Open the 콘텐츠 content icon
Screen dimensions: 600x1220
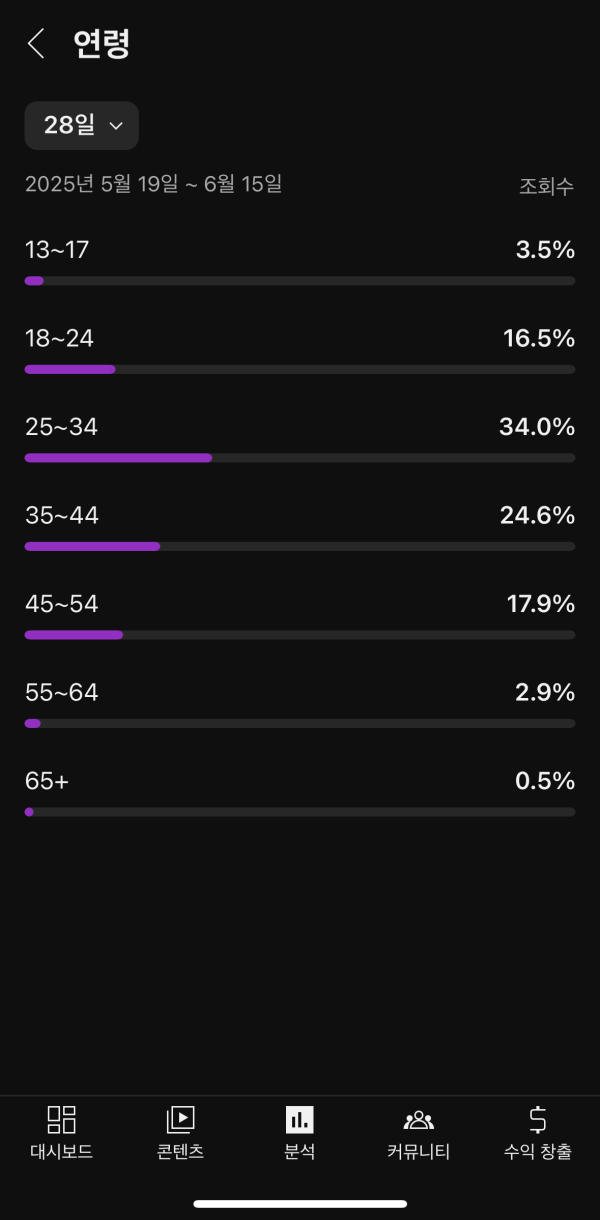[180, 1119]
